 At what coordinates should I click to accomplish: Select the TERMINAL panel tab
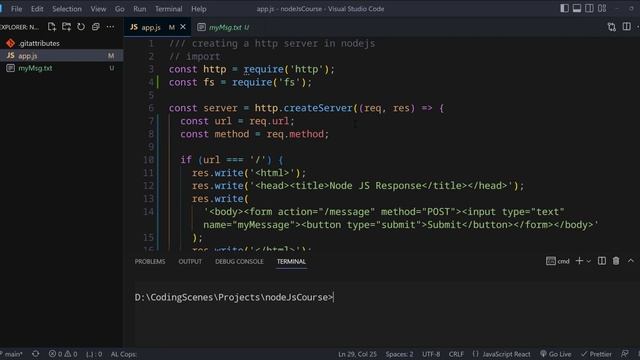tap(291, 262)
